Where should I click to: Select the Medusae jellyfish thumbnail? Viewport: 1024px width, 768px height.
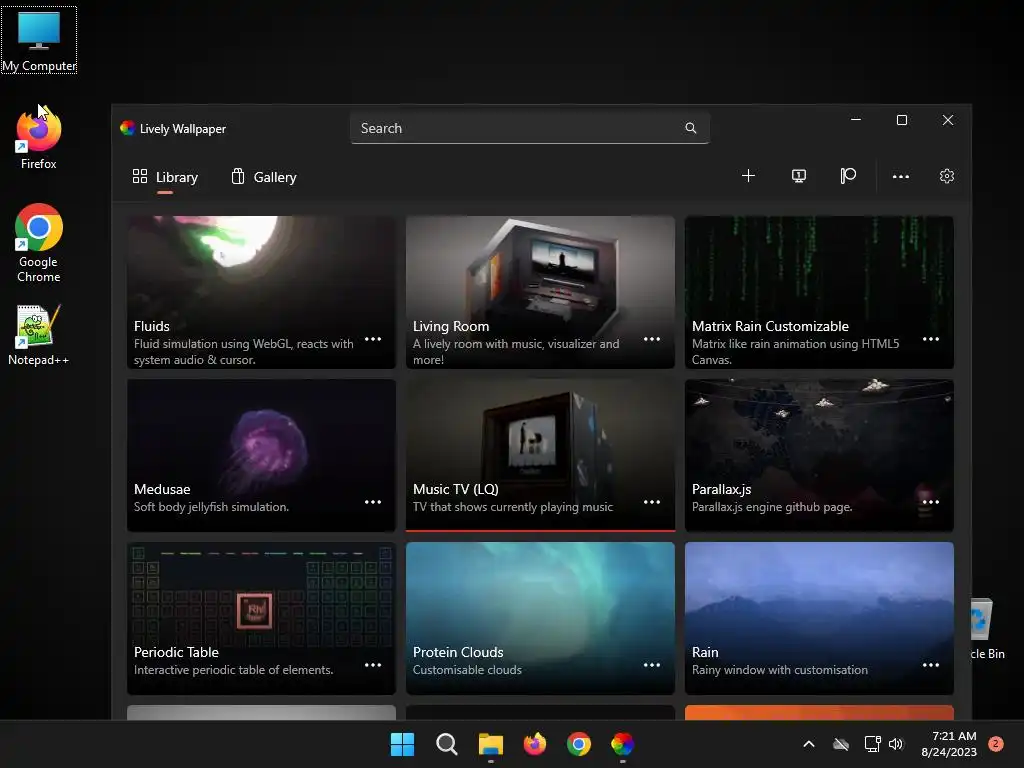click(x=261, y=455)
